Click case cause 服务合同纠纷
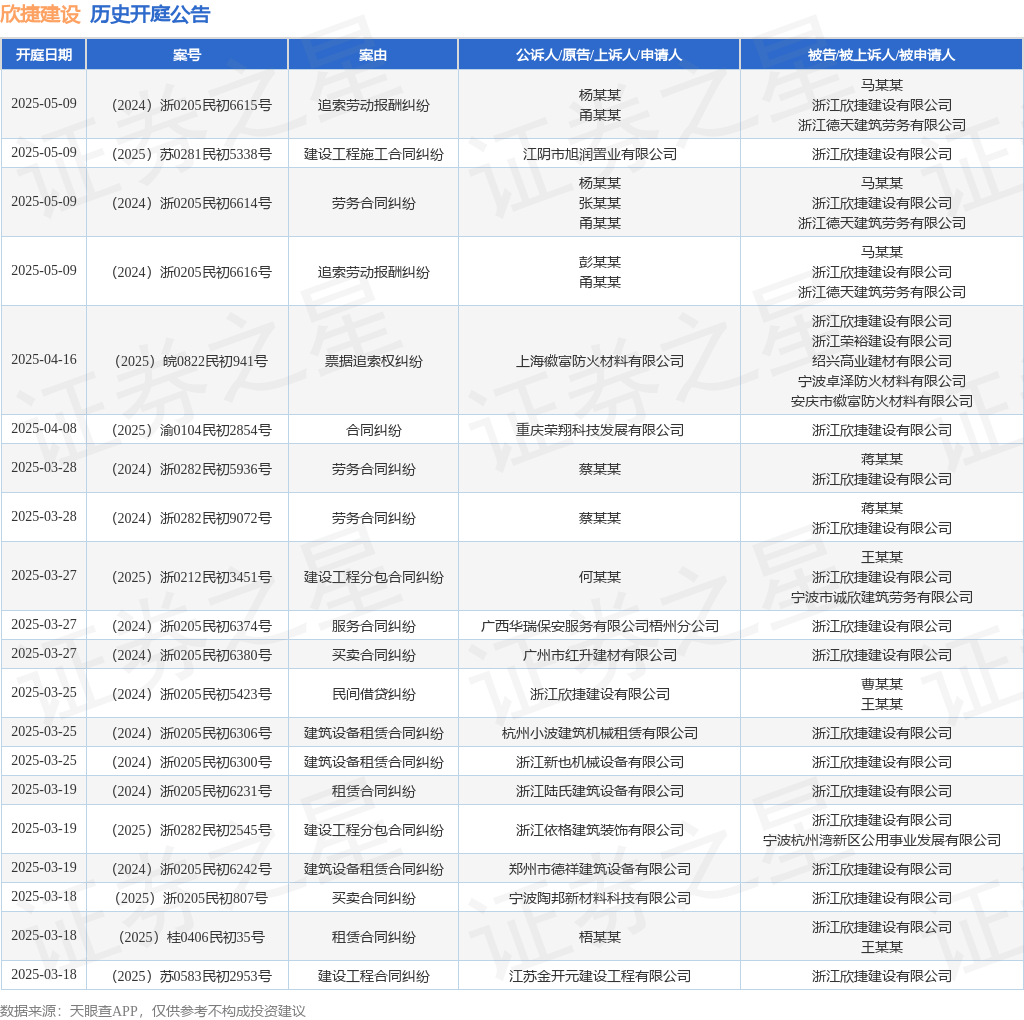This screenshot has width=1024, height=1020. point(373,626)
